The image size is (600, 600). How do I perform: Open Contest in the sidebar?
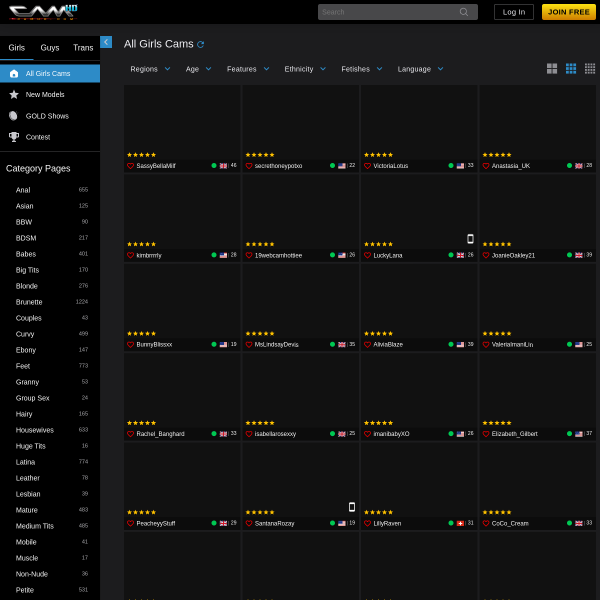[50, 137]
